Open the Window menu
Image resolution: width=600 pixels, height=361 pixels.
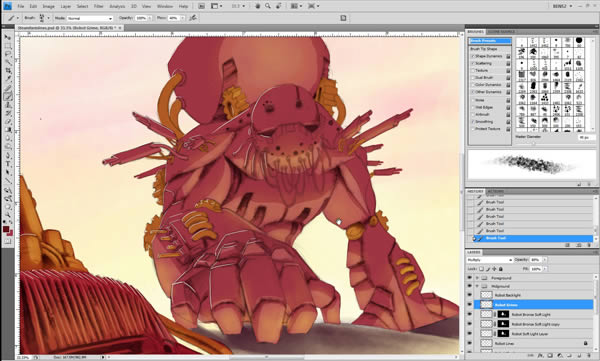click(x=165, y=7)
